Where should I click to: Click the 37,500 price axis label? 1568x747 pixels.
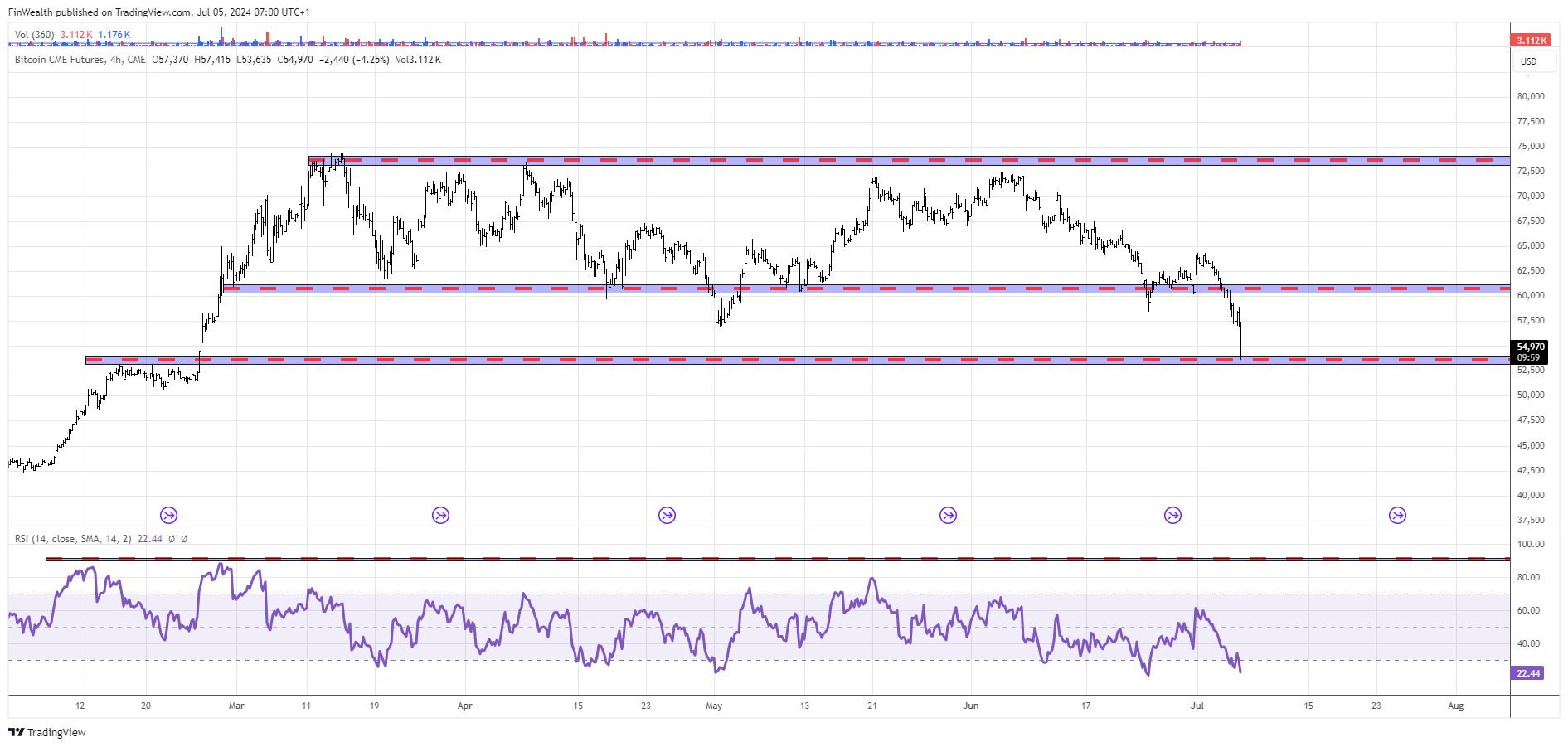click(1531, 520)
